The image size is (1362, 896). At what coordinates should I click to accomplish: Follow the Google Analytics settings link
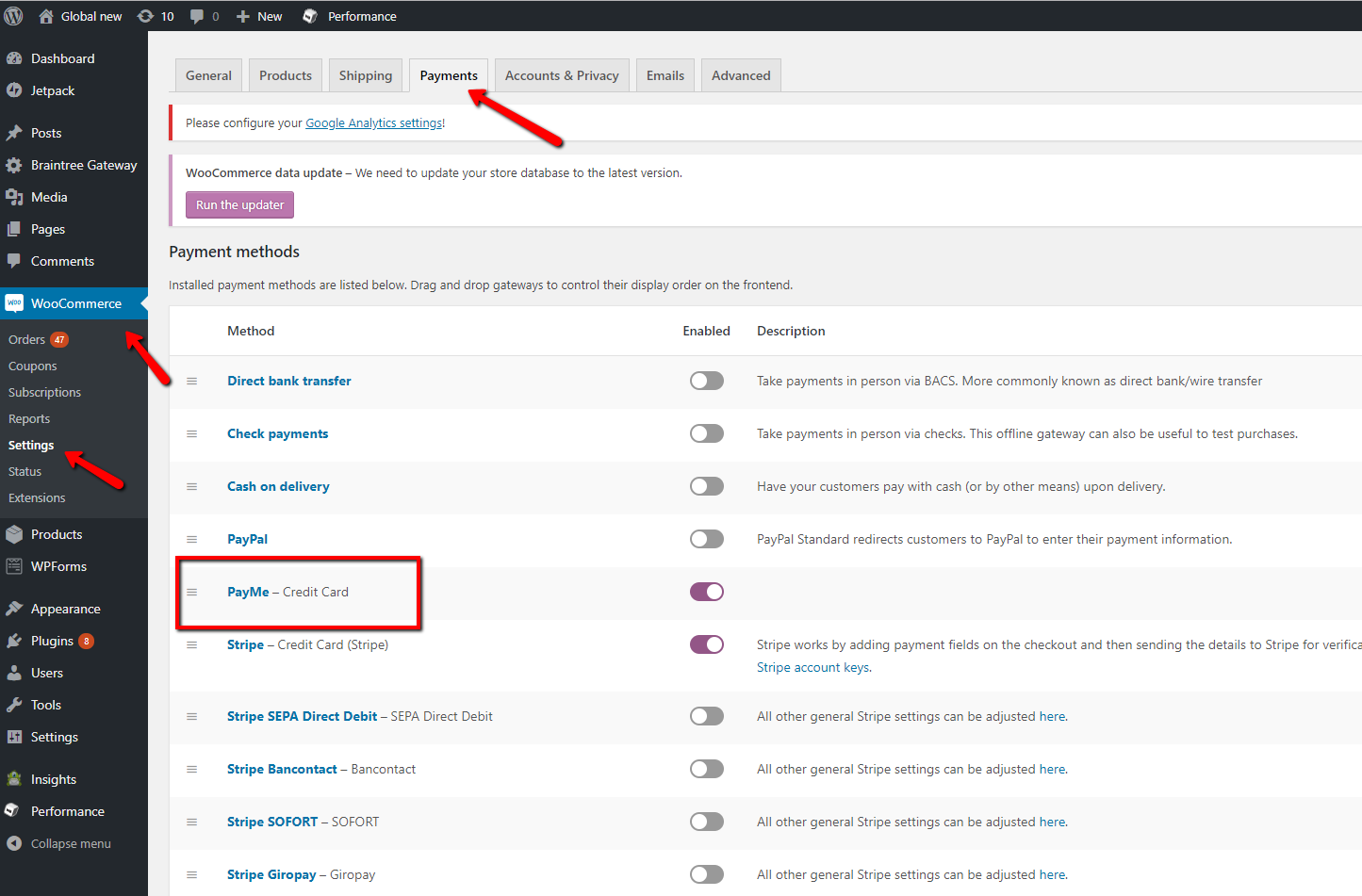373,122
